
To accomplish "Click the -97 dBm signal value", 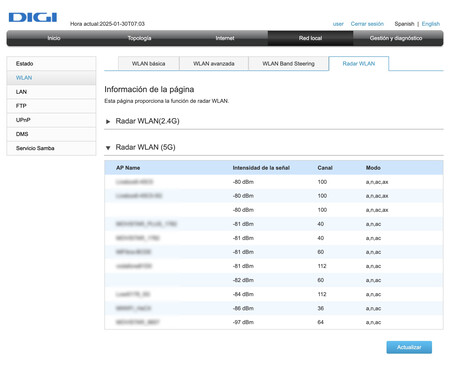I will (x=243, y=322).
